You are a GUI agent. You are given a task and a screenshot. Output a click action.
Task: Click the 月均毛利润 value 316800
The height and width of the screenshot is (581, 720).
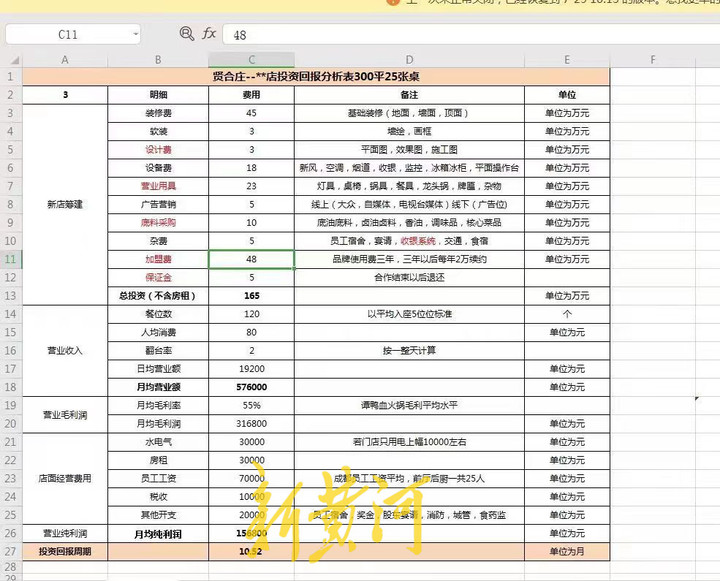(x=252, y=423)
